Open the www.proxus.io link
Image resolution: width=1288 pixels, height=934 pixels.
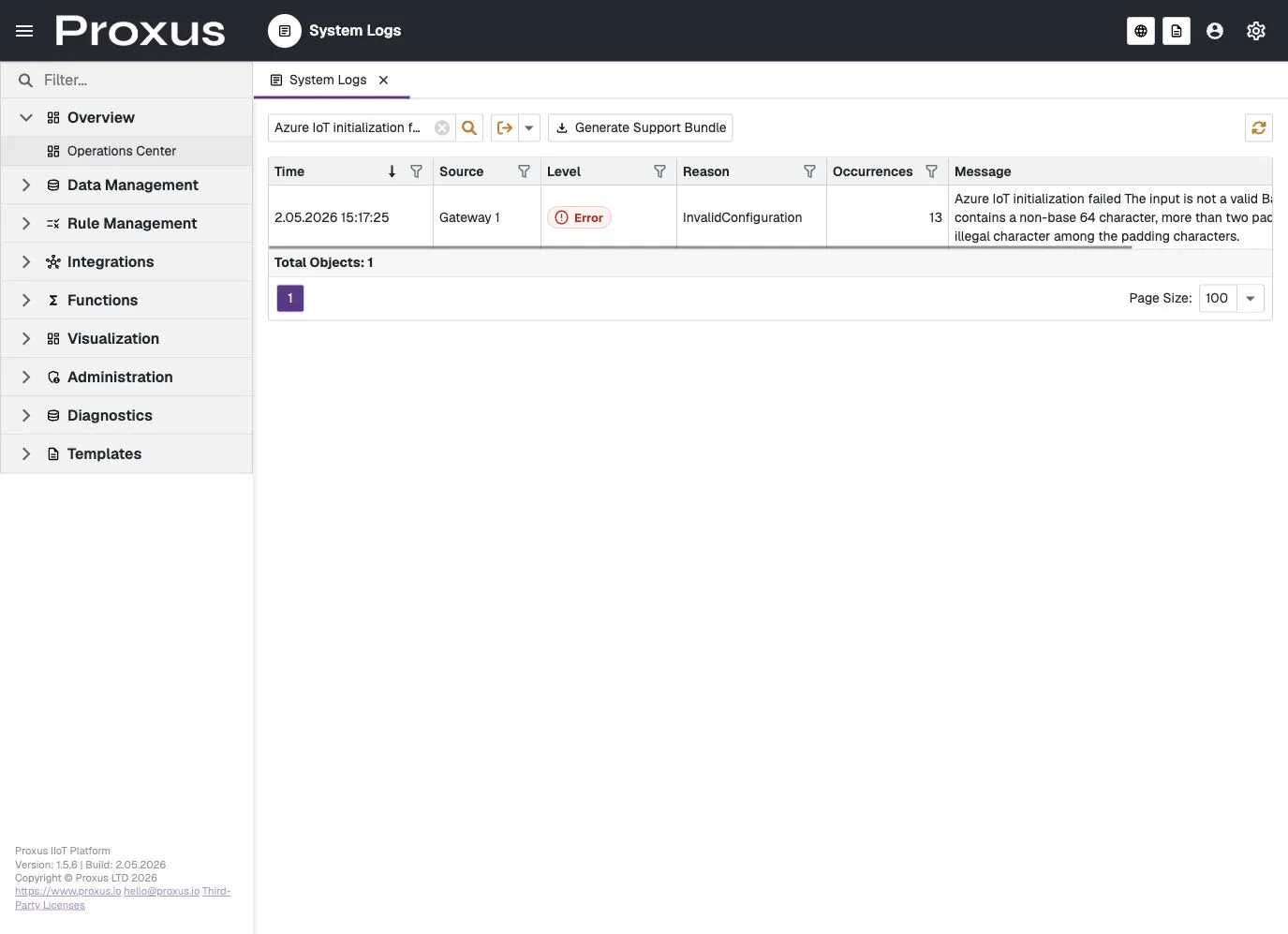coord(68,892)
